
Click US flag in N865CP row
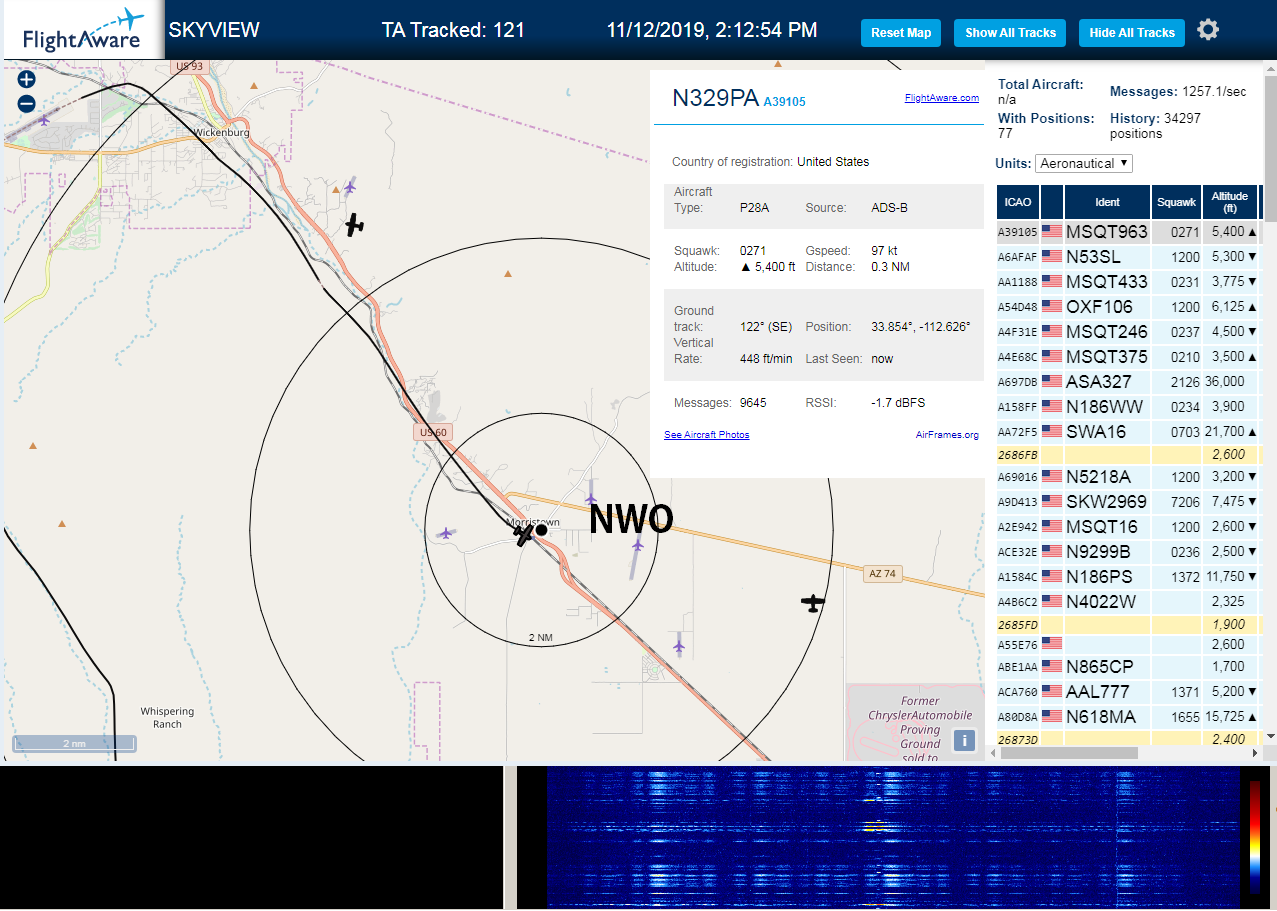coord(1052,667)
